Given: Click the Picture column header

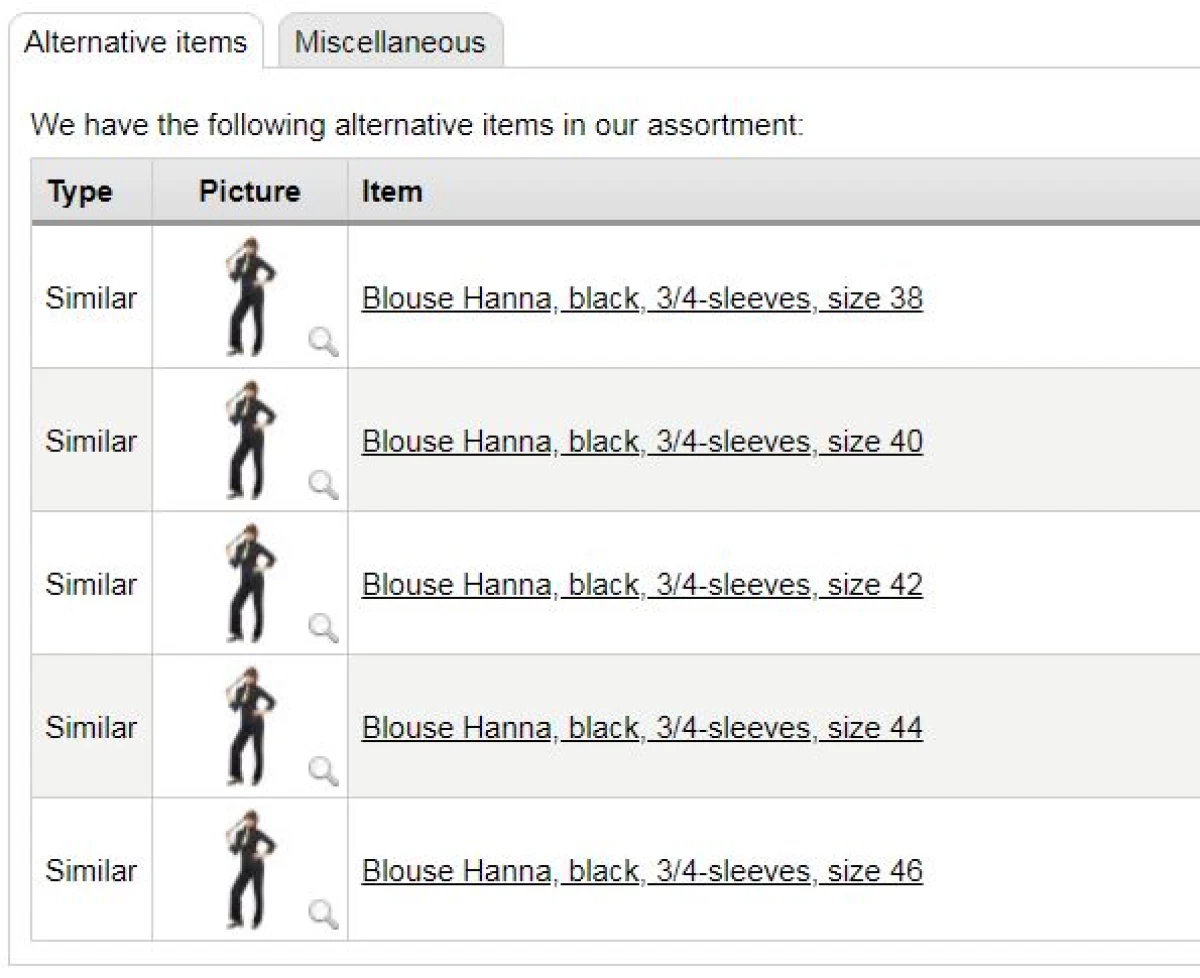Looking at the screenshot, I should coord(249,191).
